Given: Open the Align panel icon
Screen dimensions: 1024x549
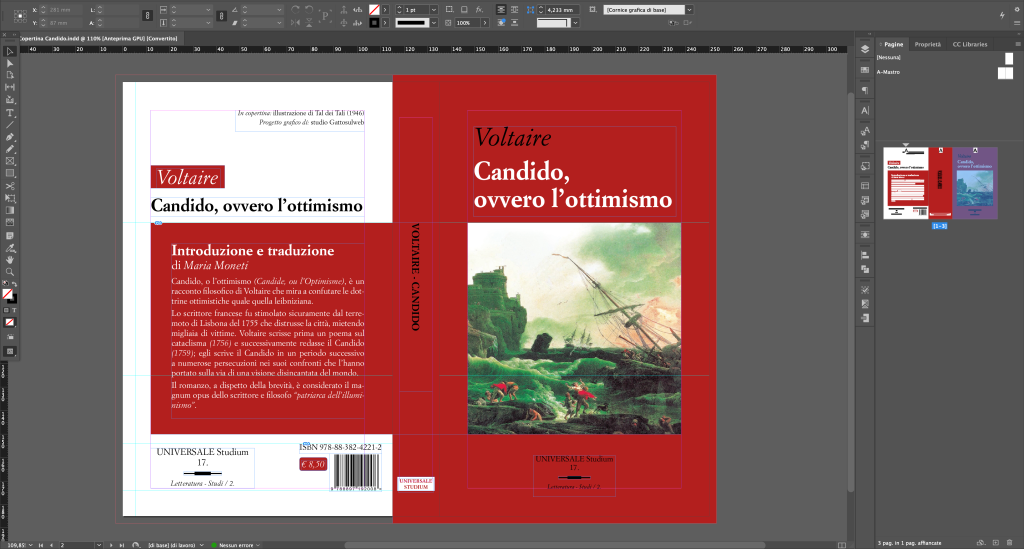Looking at the screenshot, I should tap(865, 255).
